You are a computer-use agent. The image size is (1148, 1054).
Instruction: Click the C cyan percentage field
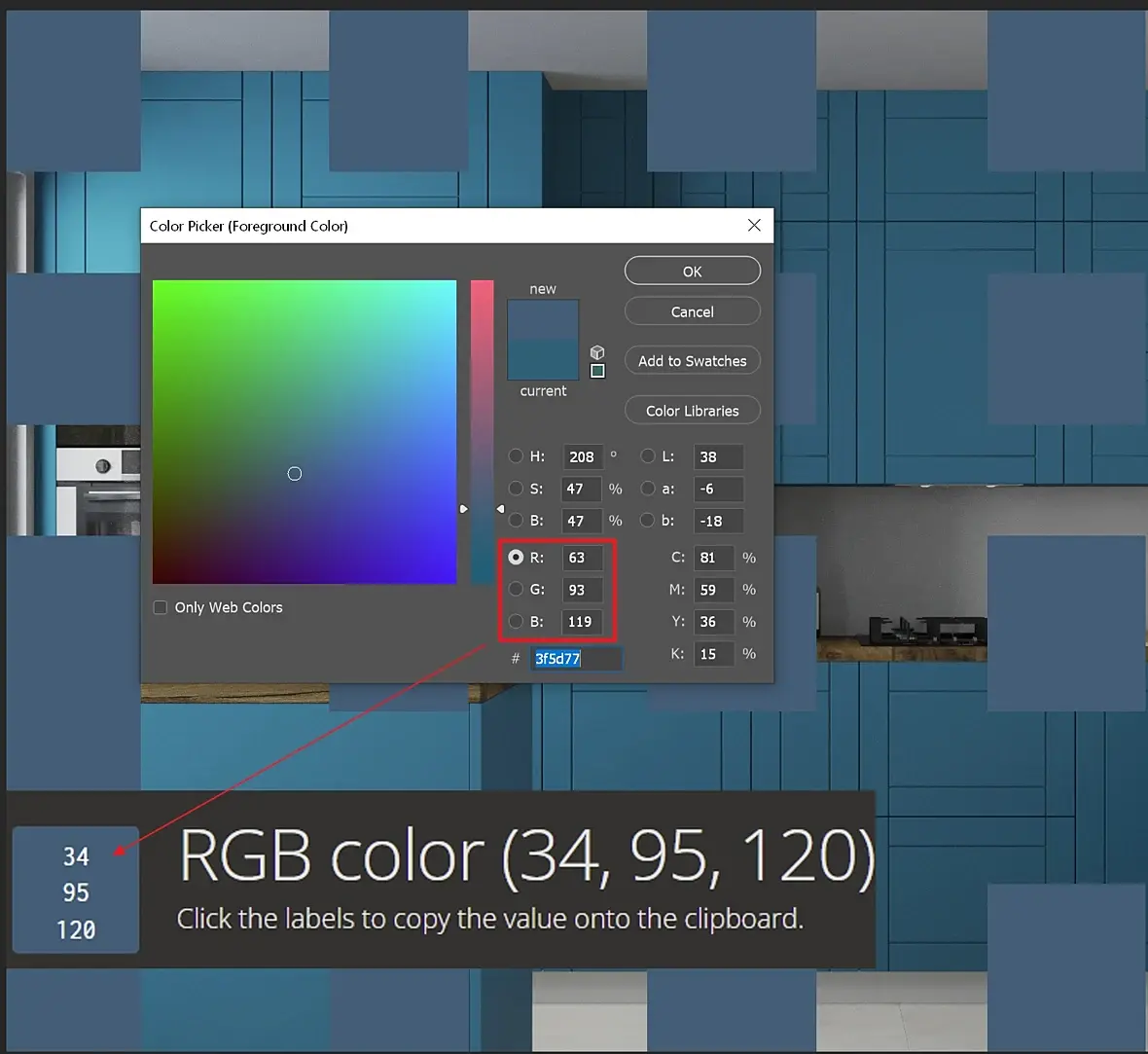point(714,558)
